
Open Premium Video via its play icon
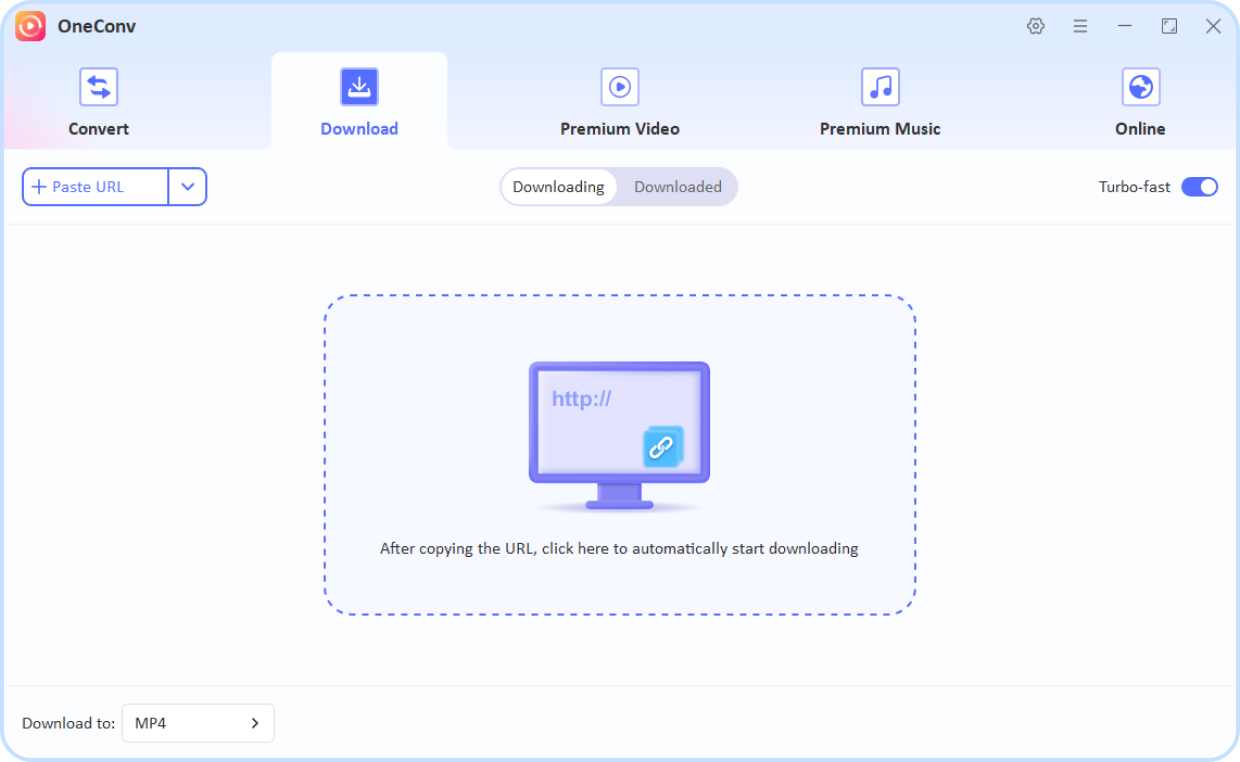point(619,86)
